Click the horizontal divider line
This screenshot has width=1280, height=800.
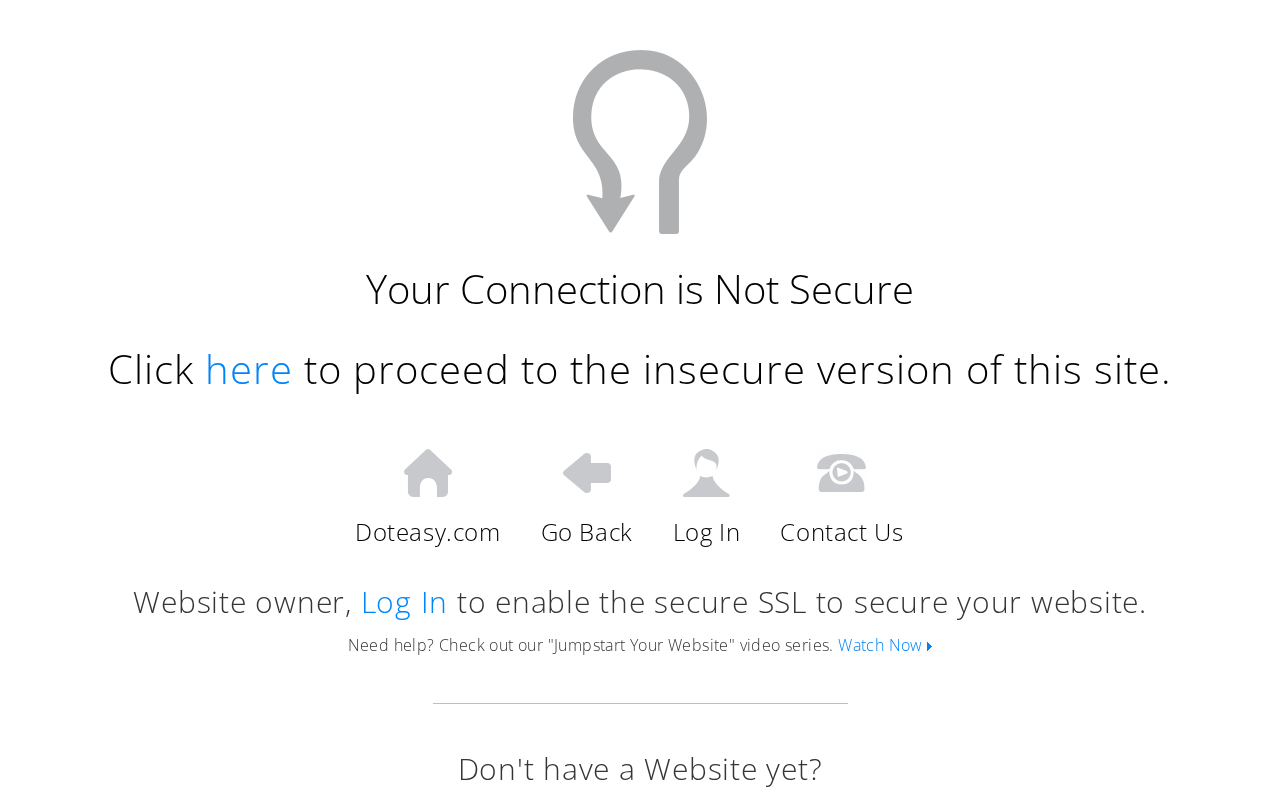pyautogui.click(x=640, y=703)
